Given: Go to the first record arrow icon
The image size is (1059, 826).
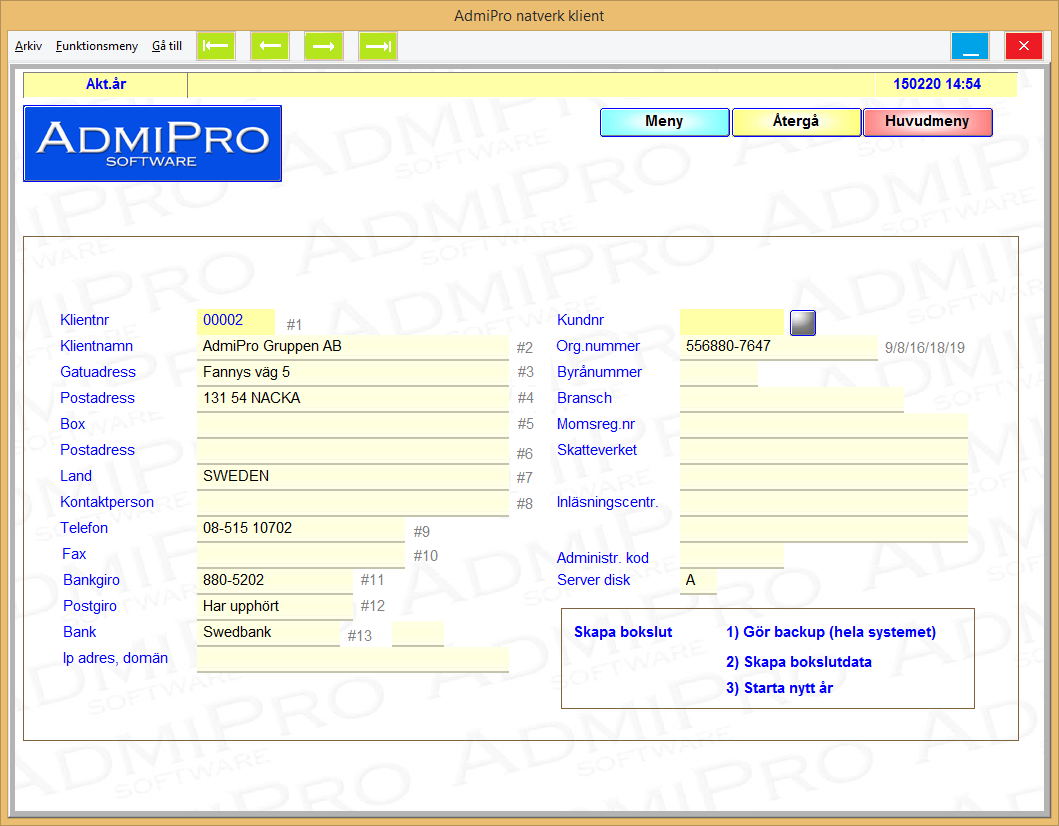Looking at the screenshot, I should [216, 46].
